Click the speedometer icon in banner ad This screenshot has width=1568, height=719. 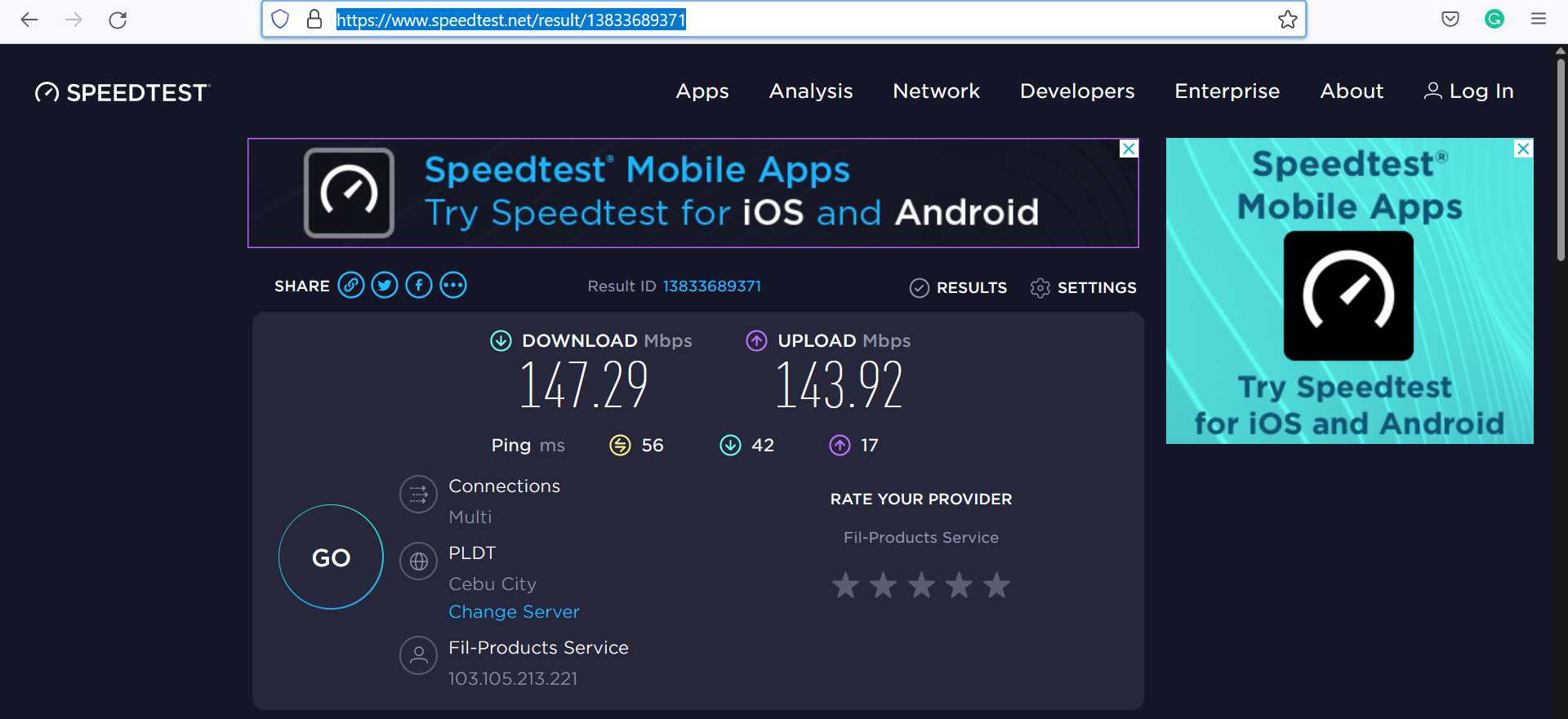[350, 193]
